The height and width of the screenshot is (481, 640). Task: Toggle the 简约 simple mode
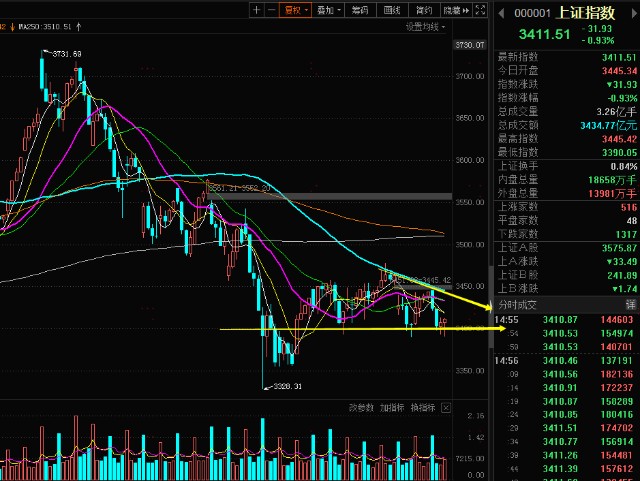pos(424,10)
